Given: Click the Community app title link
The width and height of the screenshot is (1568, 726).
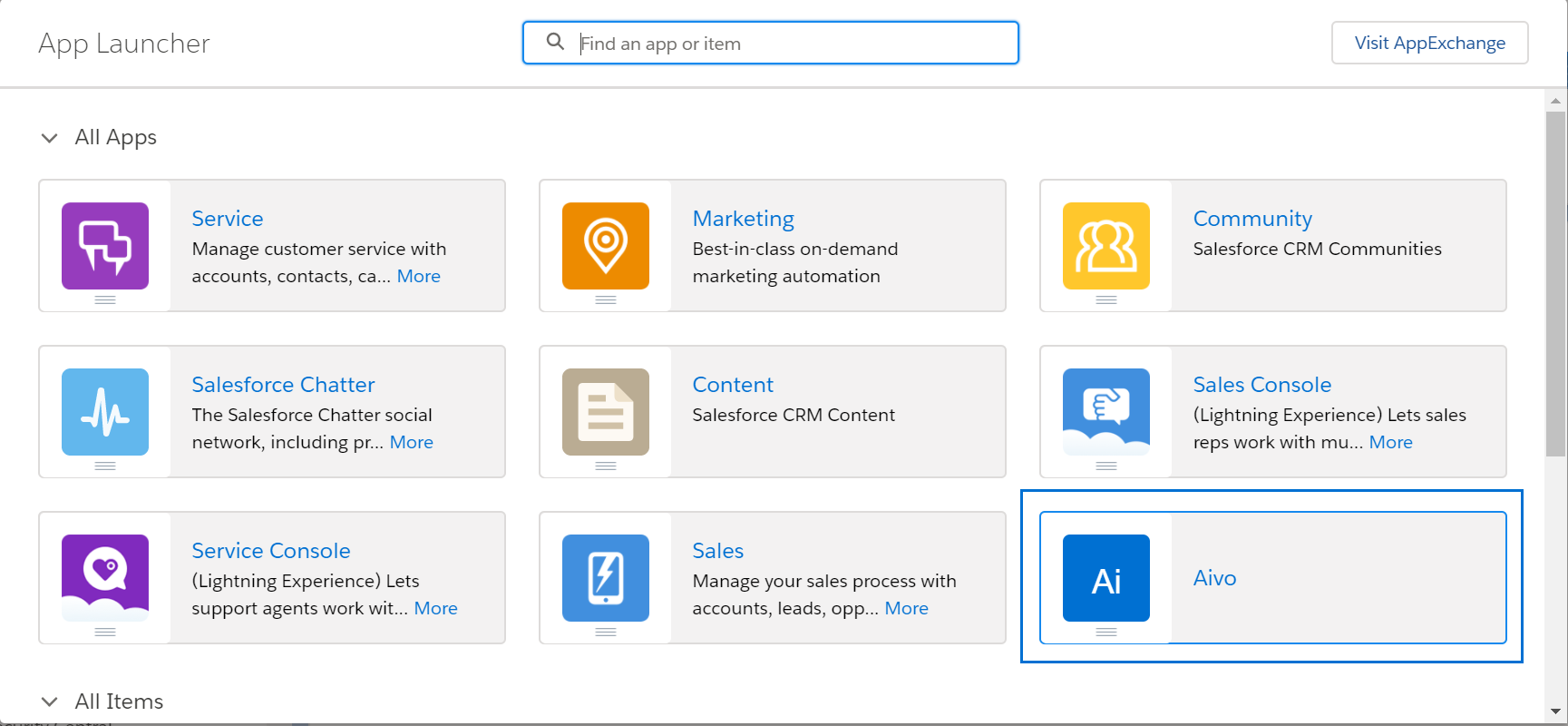Looking at the screenshot, I should coord(1252,219).
